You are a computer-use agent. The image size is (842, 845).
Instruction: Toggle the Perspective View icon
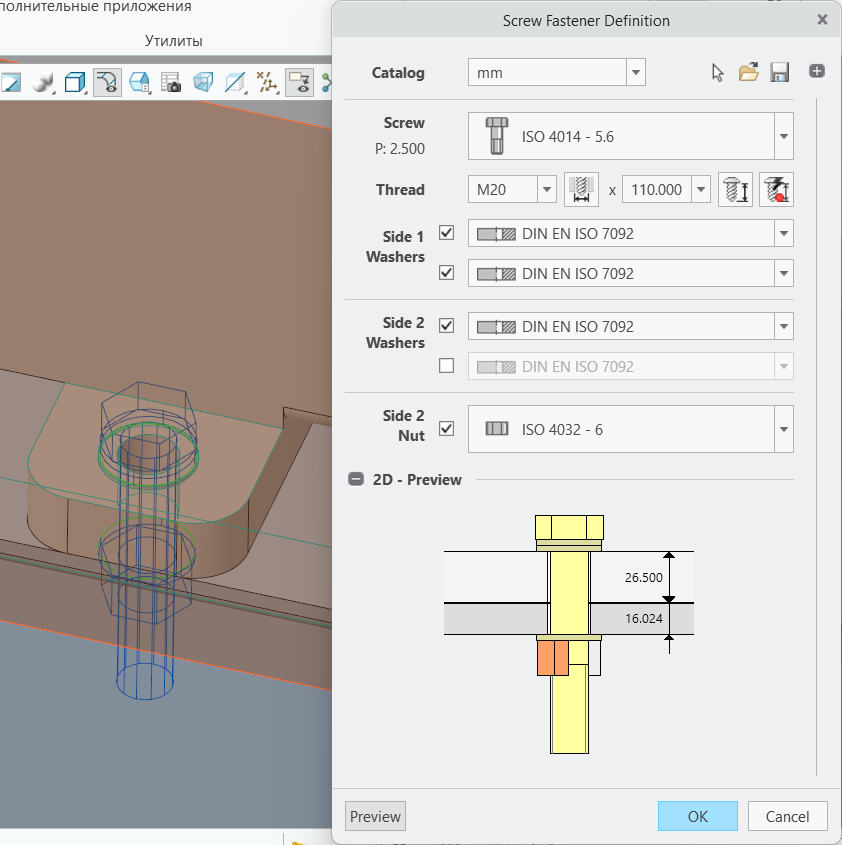point(203,82)
